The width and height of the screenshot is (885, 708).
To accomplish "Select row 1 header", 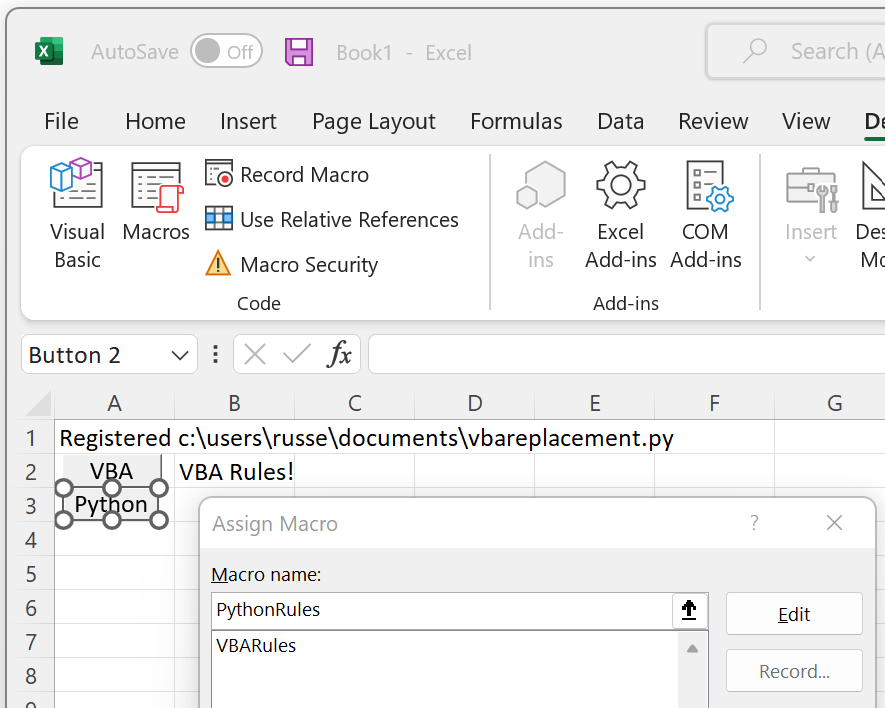I will click(x=30, y=438).
